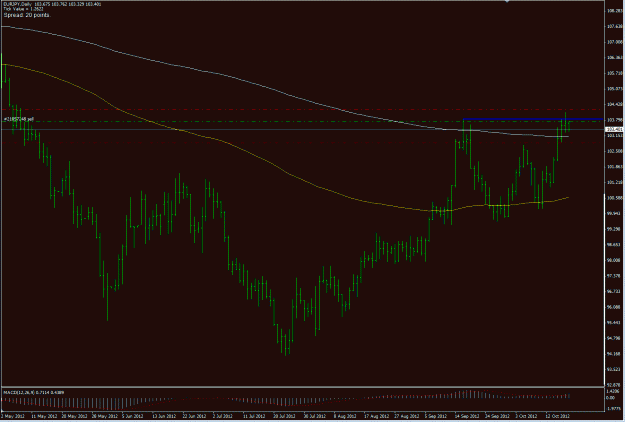
Task: Click the thick blue horizontal resistance line
Action: [x=533, y=119]
